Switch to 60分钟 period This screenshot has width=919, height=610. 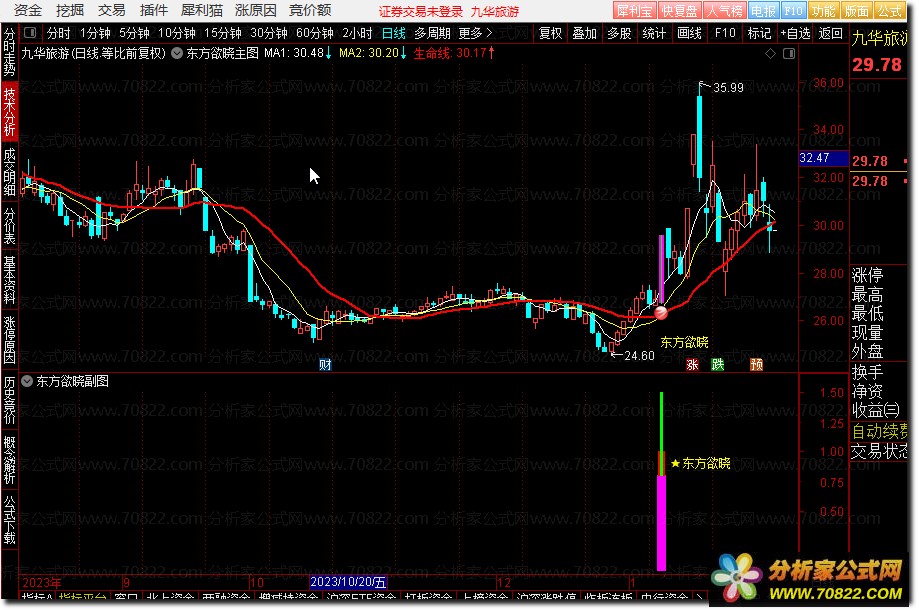[x=315, y=33]
